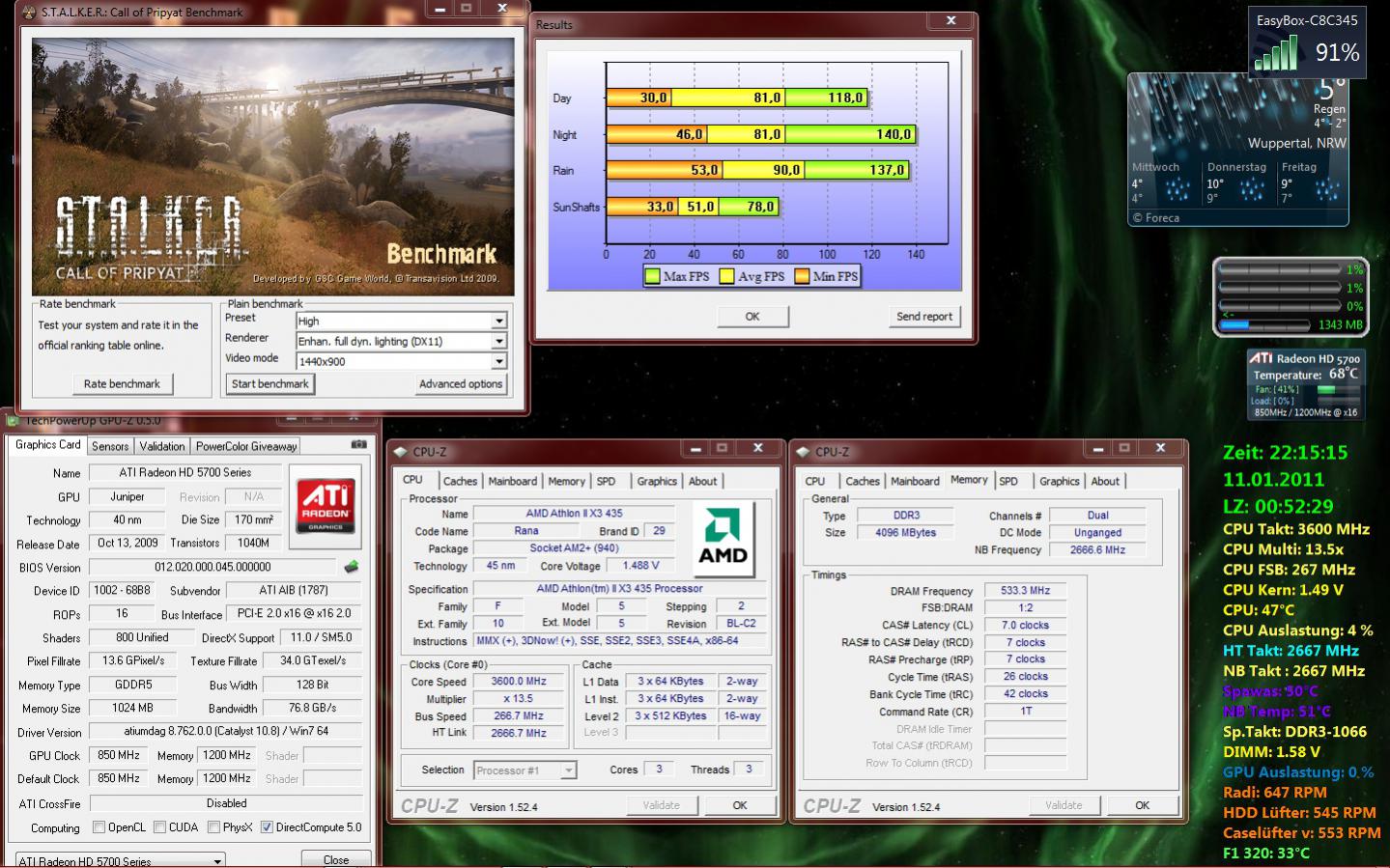Image resolution: width=1390 pixels, height=868 pixels.
Task: Click the Avg FPS yellow legend swatch
Action: pyautogui.click(x=726, y=276)
